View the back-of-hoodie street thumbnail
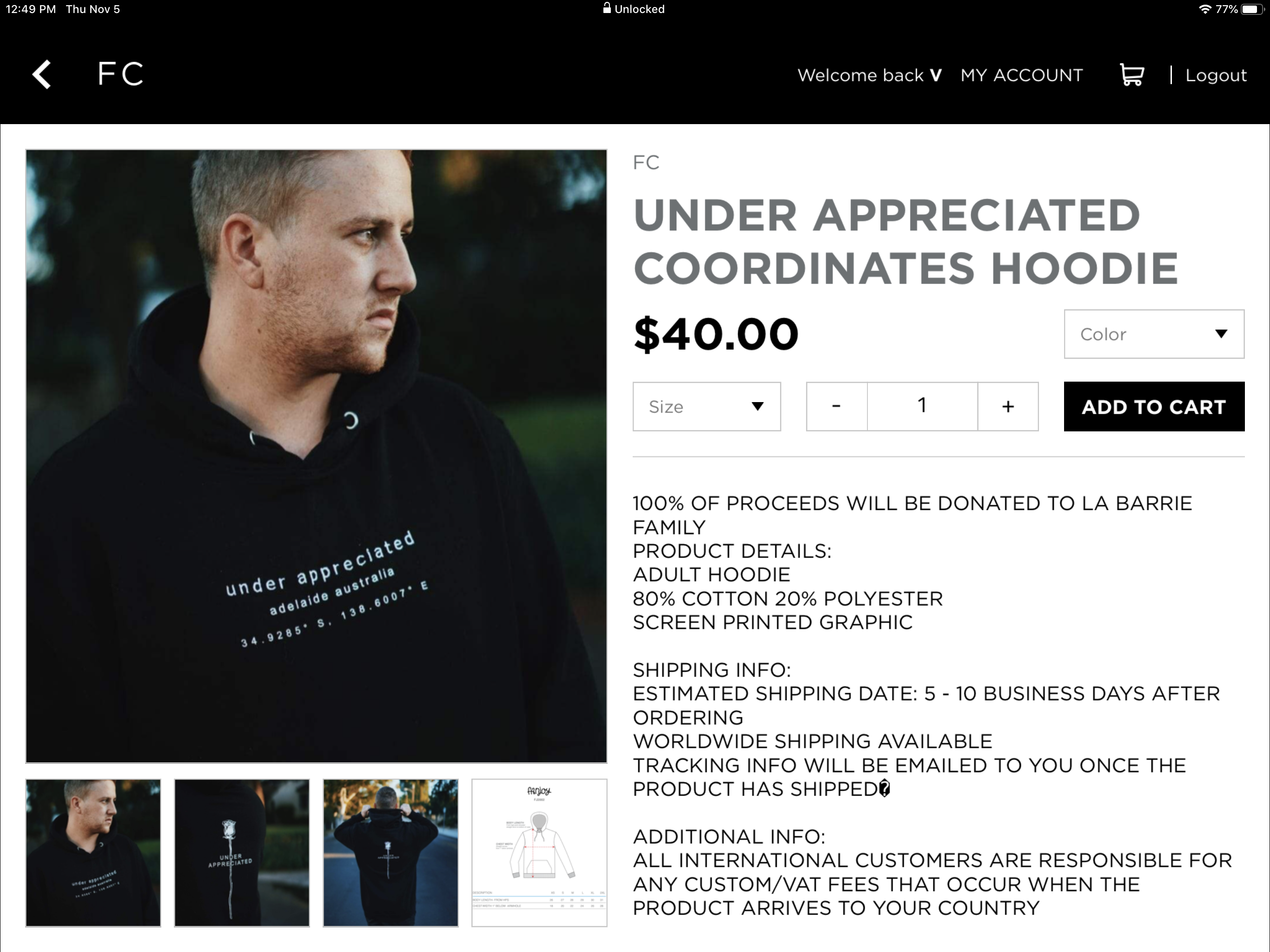This screenshot has height=952, width=1270. (x=390, y=852)
